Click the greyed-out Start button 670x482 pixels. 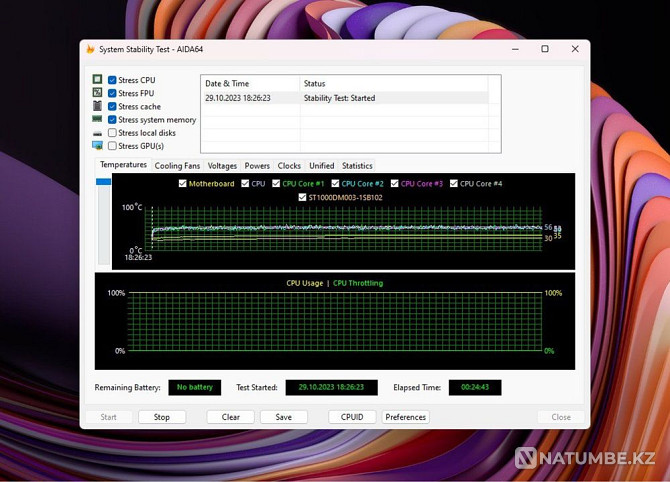[109, 417]
